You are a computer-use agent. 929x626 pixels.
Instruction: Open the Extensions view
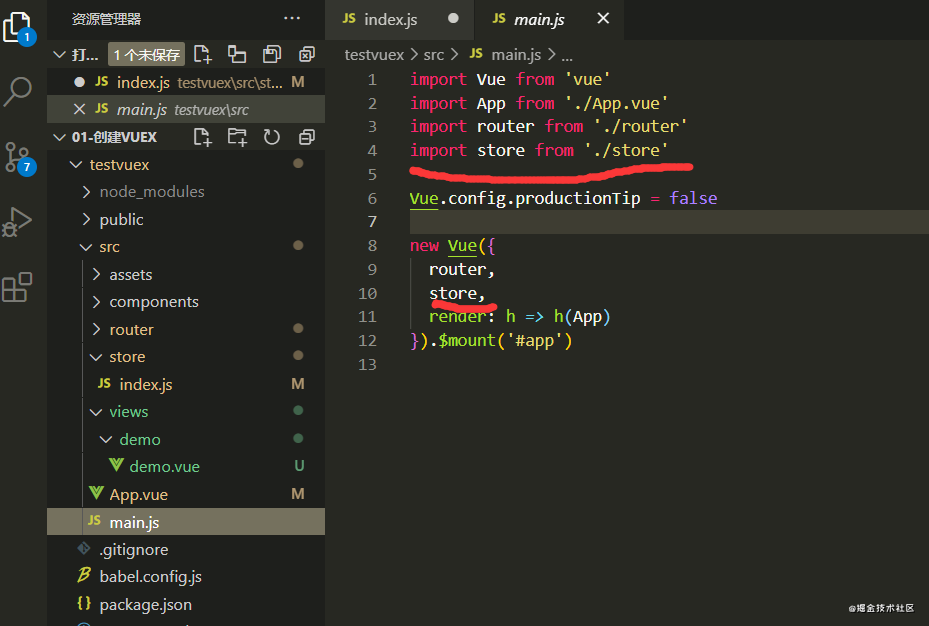tap(17, 288)
